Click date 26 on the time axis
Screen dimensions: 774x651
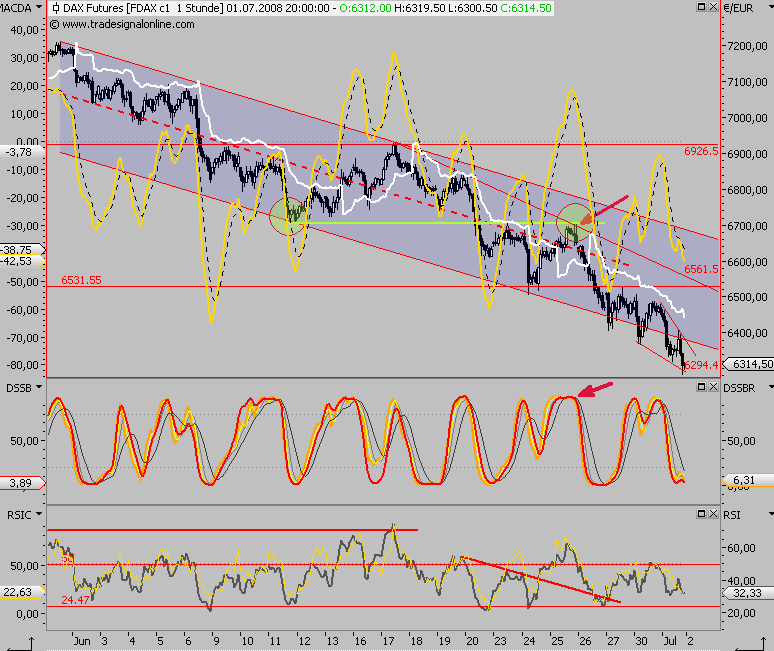pyautogui.click(x=585, y=641)
